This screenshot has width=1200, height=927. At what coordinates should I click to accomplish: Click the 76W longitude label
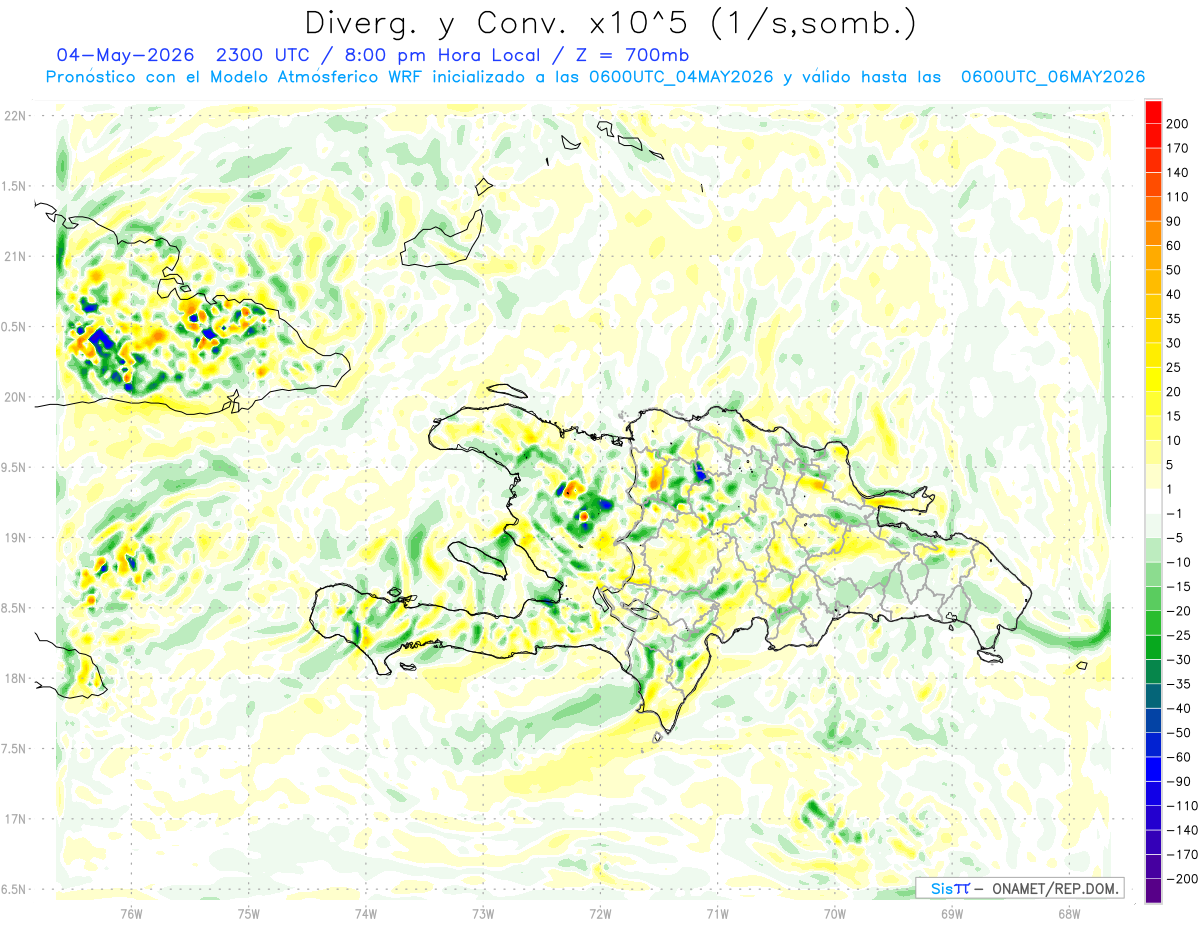click(x=131, y=912)
